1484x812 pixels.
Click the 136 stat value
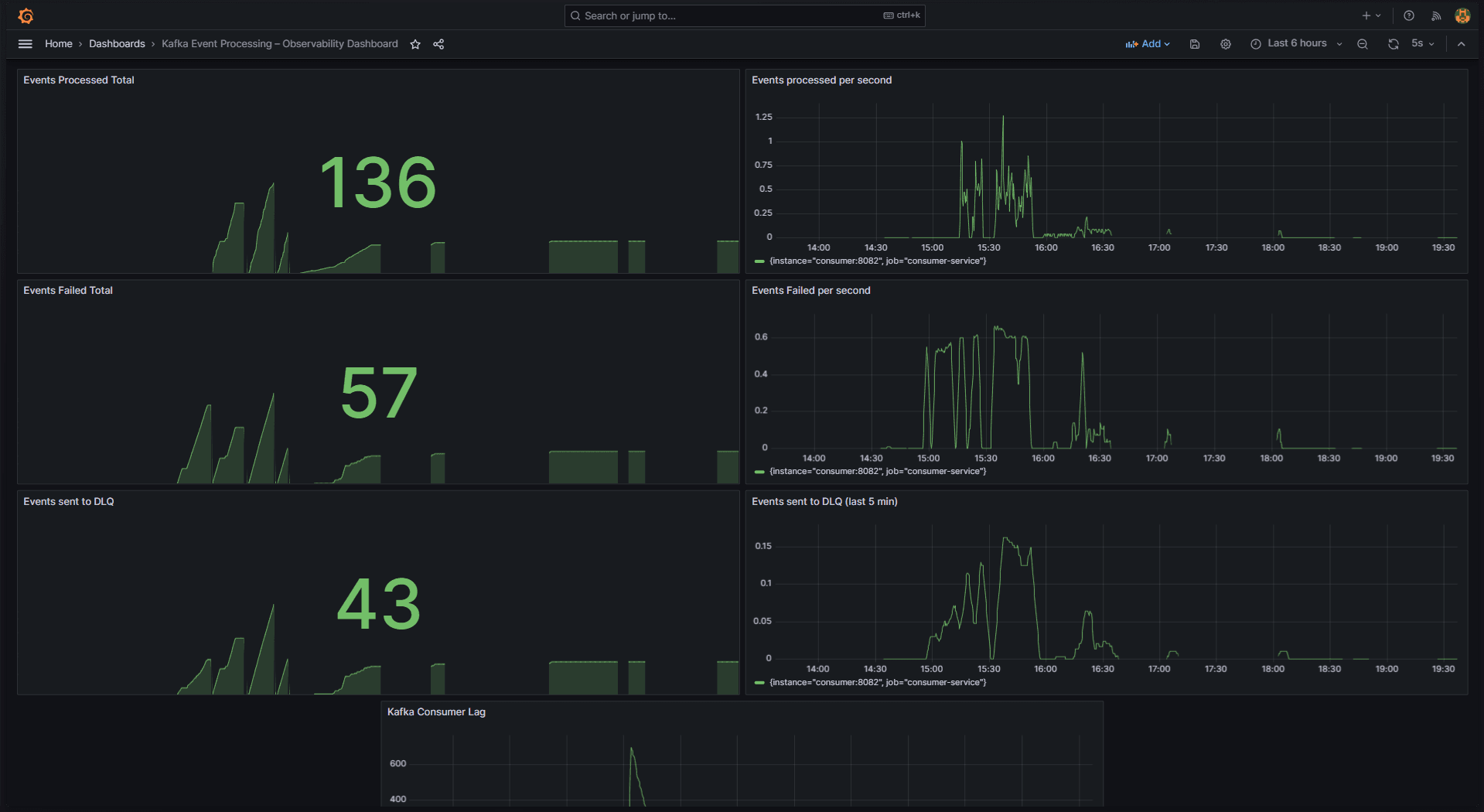[378, 183]
